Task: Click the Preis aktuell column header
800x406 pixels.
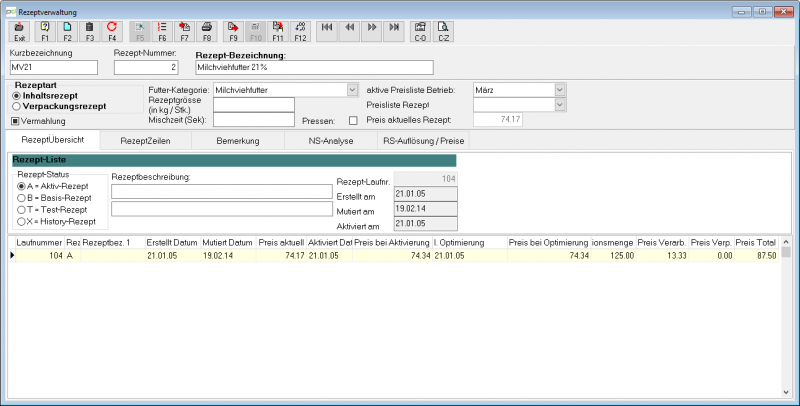Action: [x=281, y=243]
